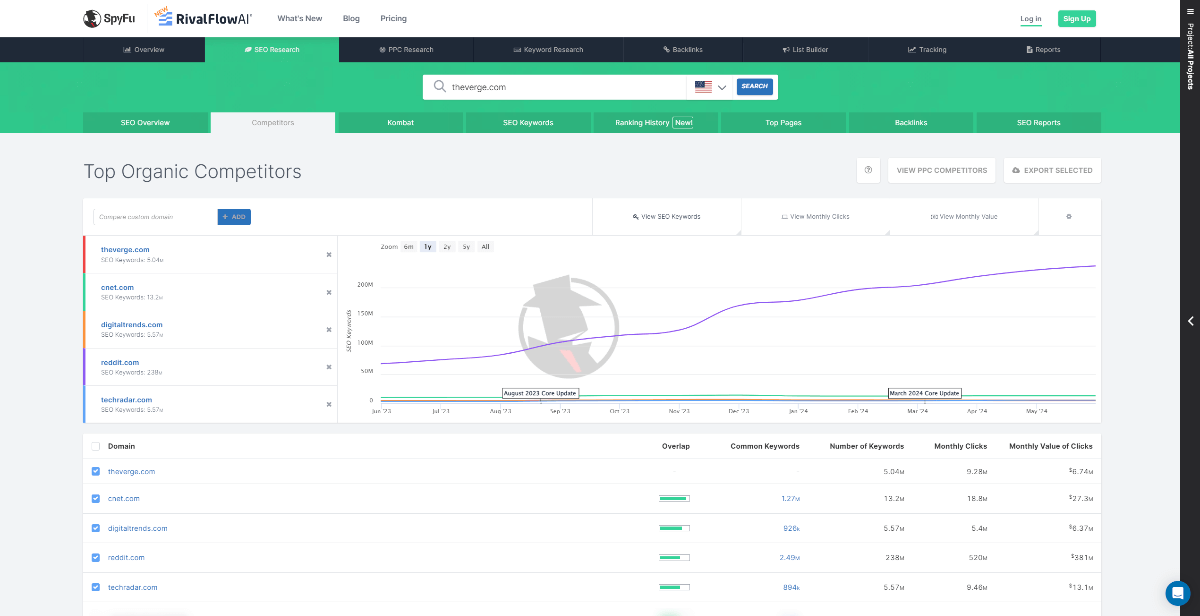Click the August 2023 Core Update marker
Viewport: 1200px width, 616px height.
click(x=540, y=393)
